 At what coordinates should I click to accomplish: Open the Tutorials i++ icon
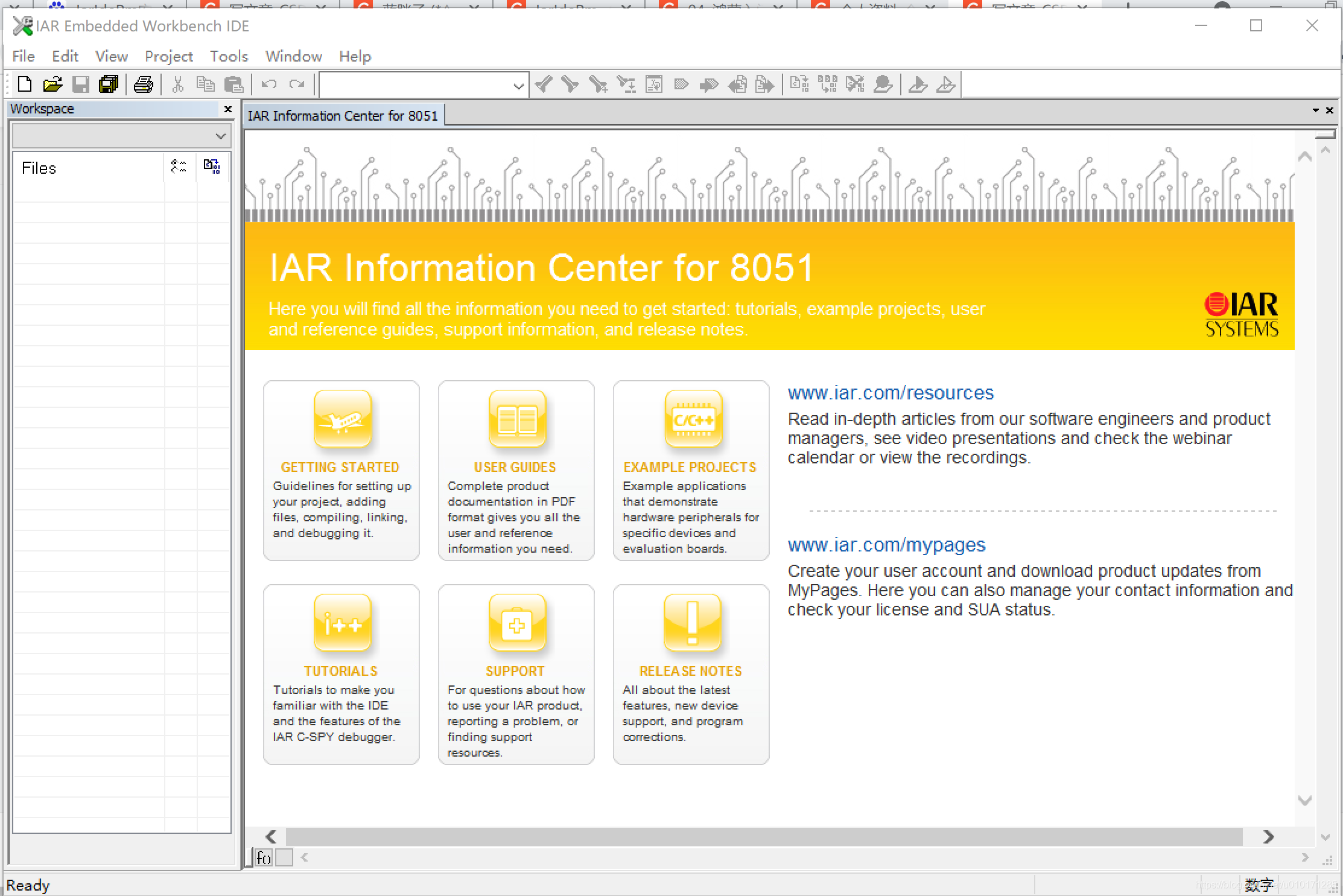(342, 623)
